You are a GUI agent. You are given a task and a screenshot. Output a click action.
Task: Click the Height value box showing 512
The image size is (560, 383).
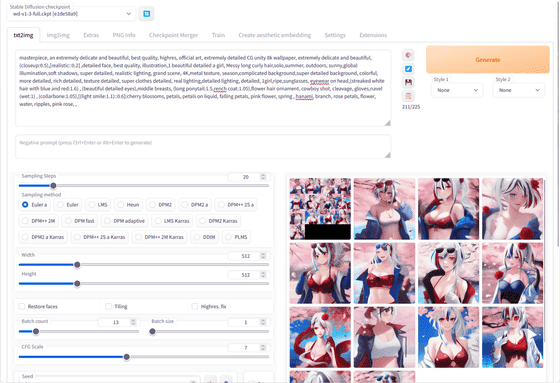point(249,275)
